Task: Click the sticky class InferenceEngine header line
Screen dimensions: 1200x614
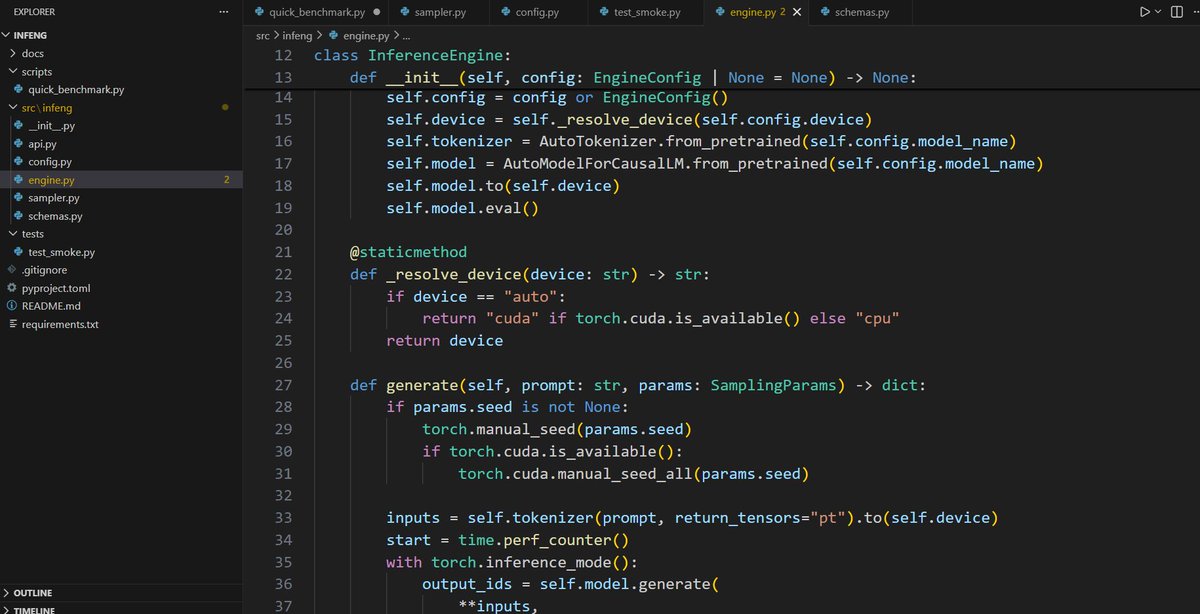Action: [412, 55]
